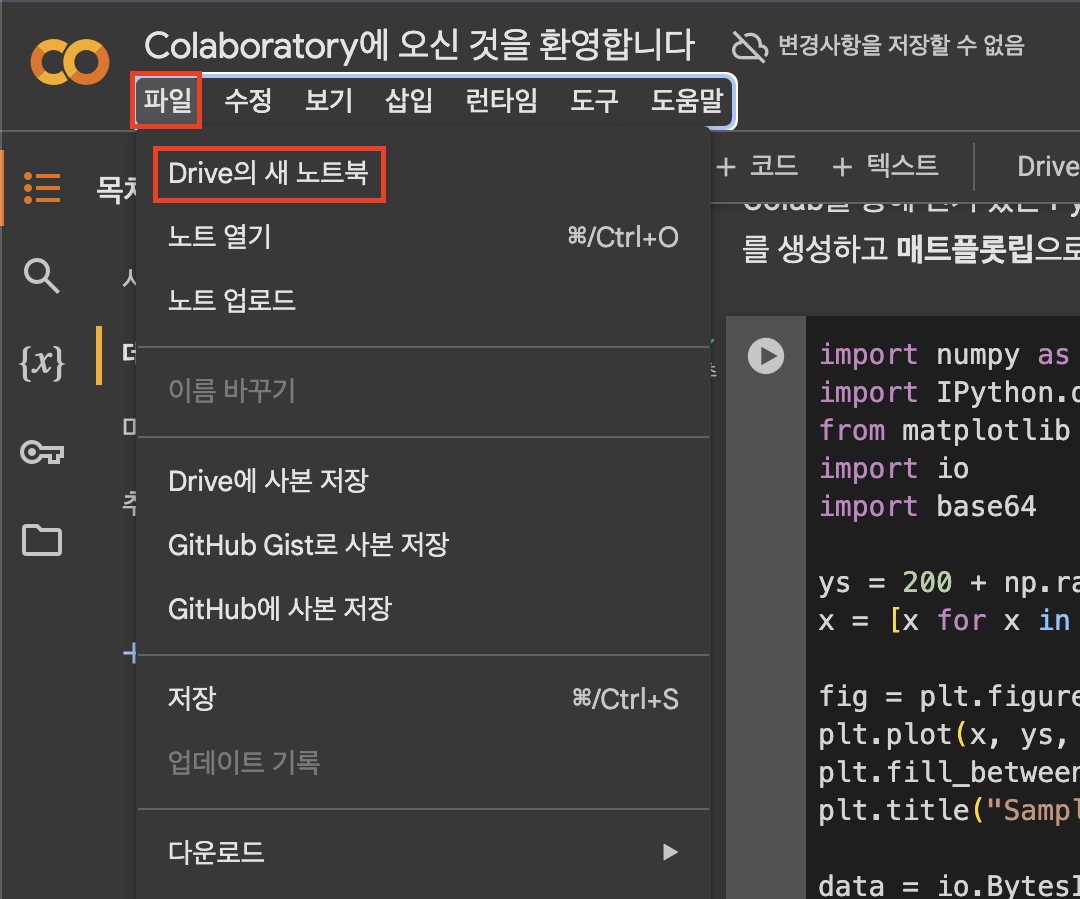
Task: Click the crossed-out cloud save status icon
Action: (x=749, y=47)
